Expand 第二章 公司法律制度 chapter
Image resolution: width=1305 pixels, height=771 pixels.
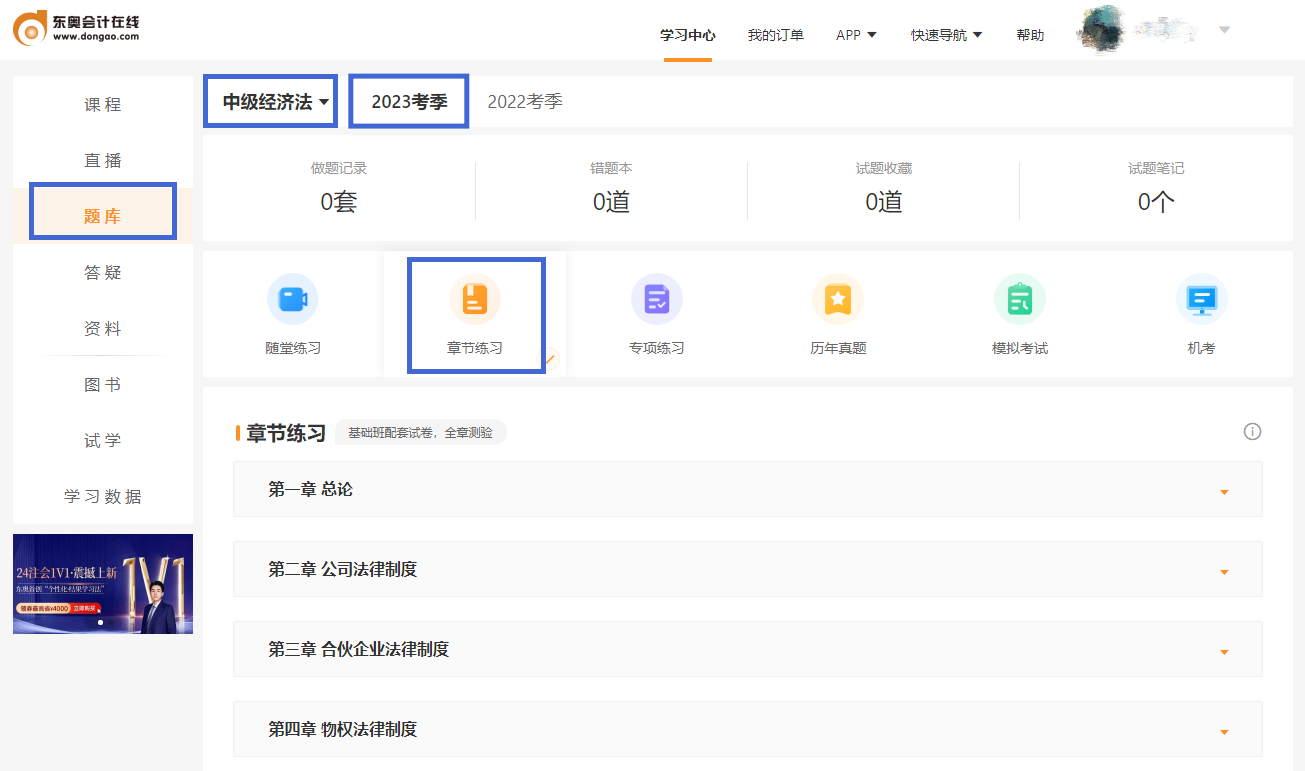tap(747, 570)
